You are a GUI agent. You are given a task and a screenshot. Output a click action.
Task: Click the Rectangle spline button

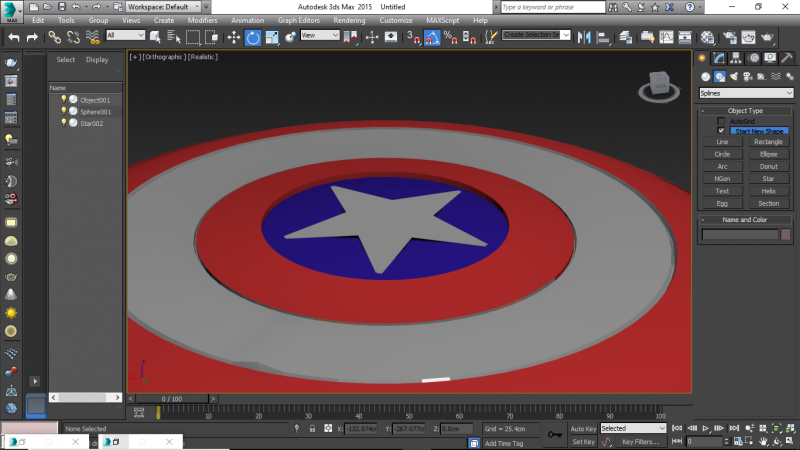(x=768, y=142)
